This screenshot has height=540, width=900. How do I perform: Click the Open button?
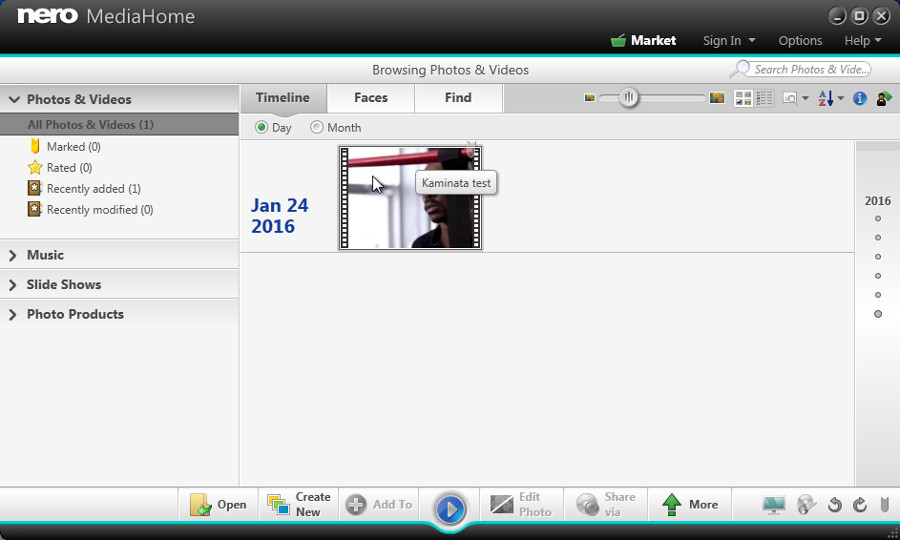click(x=218, y=505)
